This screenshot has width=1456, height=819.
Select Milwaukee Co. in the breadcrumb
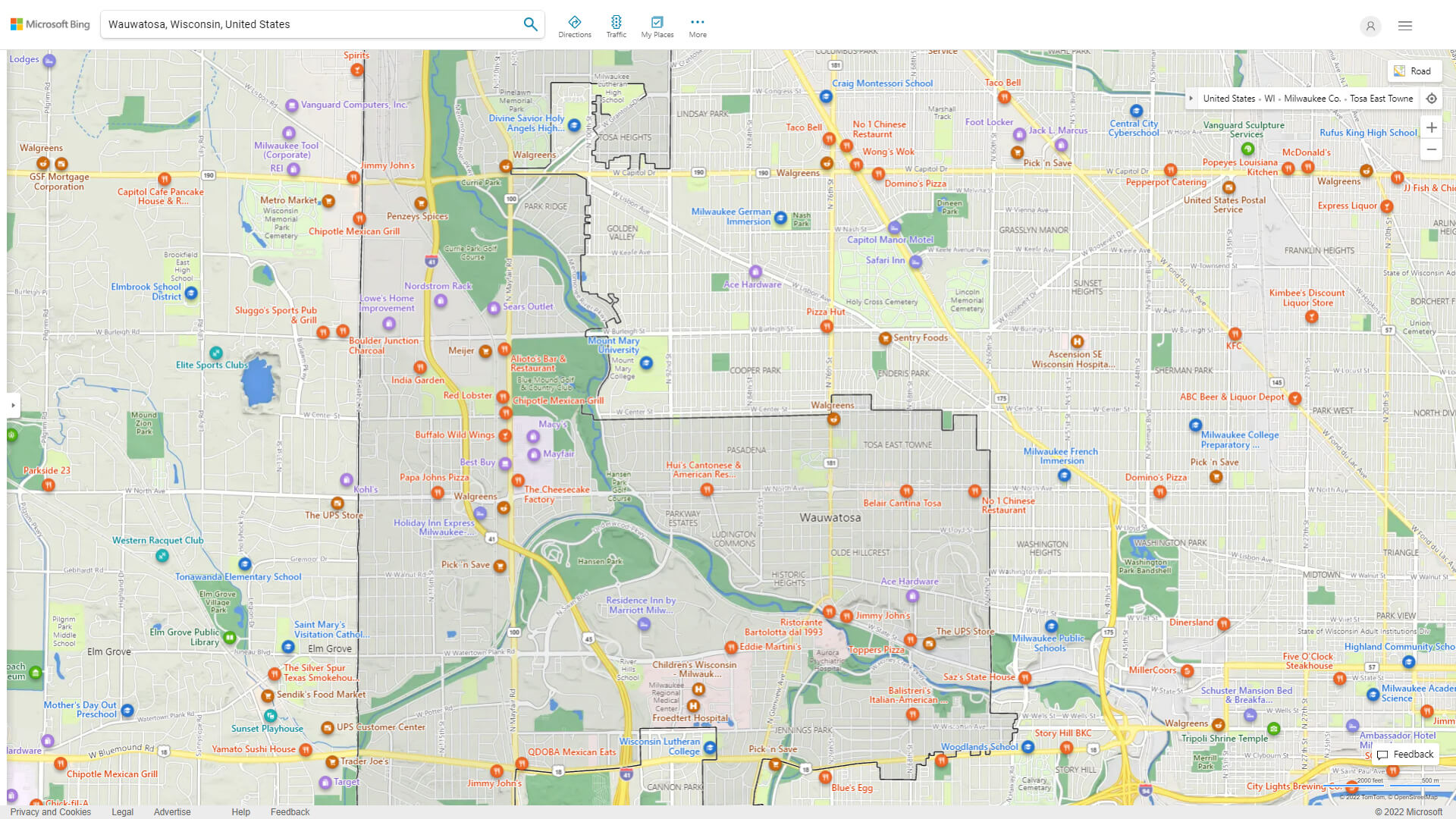1311,99
